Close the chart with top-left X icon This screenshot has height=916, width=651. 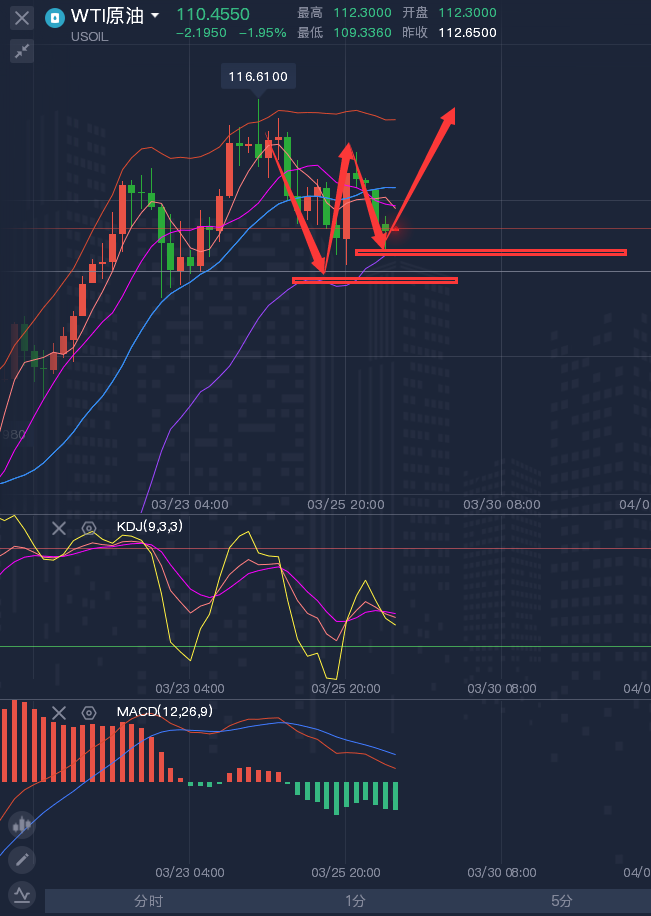coord(22,18)
